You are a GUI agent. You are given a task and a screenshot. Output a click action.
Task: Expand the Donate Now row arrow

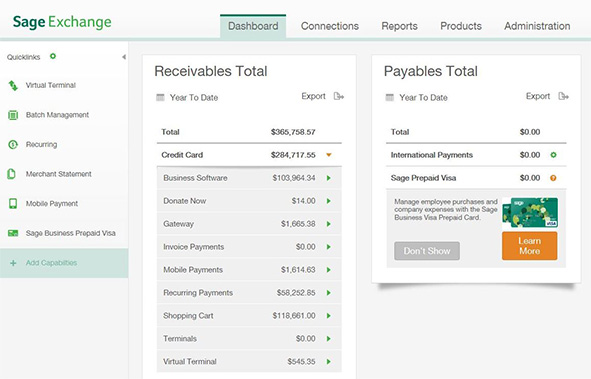tap(329, 201)
